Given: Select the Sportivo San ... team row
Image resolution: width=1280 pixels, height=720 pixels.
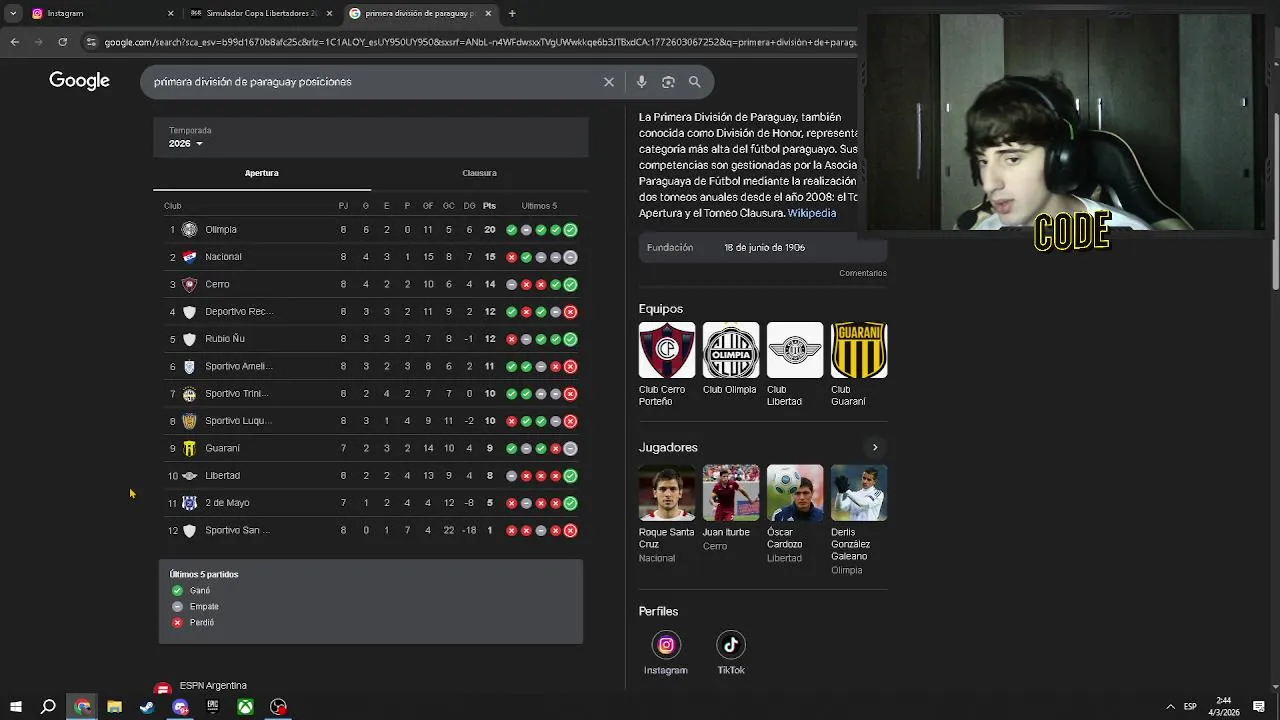Looking at the screenshot, I should pyautogui.click(x=371, y=530).
